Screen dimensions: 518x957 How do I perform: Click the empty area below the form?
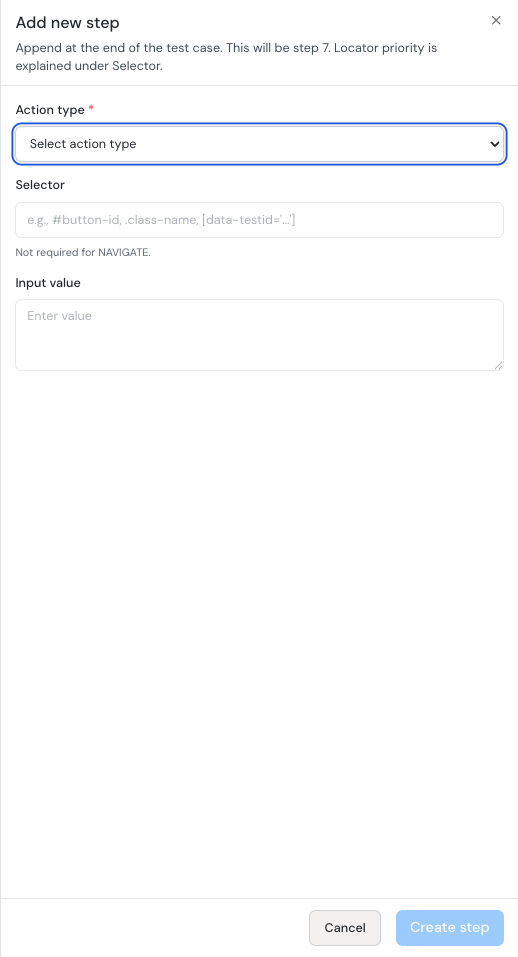click(x=259, y=635)
